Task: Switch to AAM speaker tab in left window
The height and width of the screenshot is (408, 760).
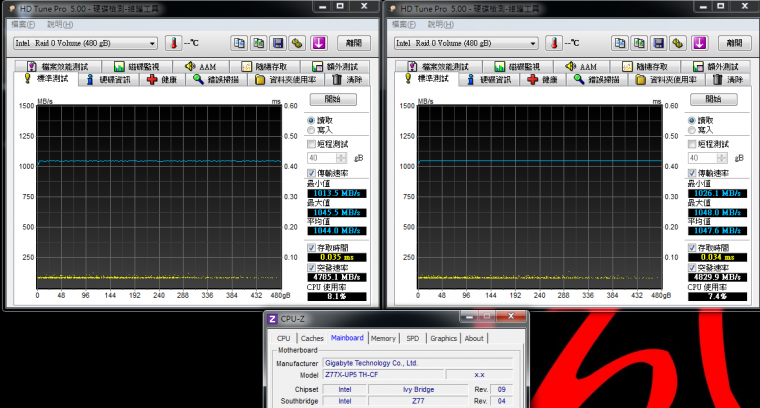Action: click(200, 66)
